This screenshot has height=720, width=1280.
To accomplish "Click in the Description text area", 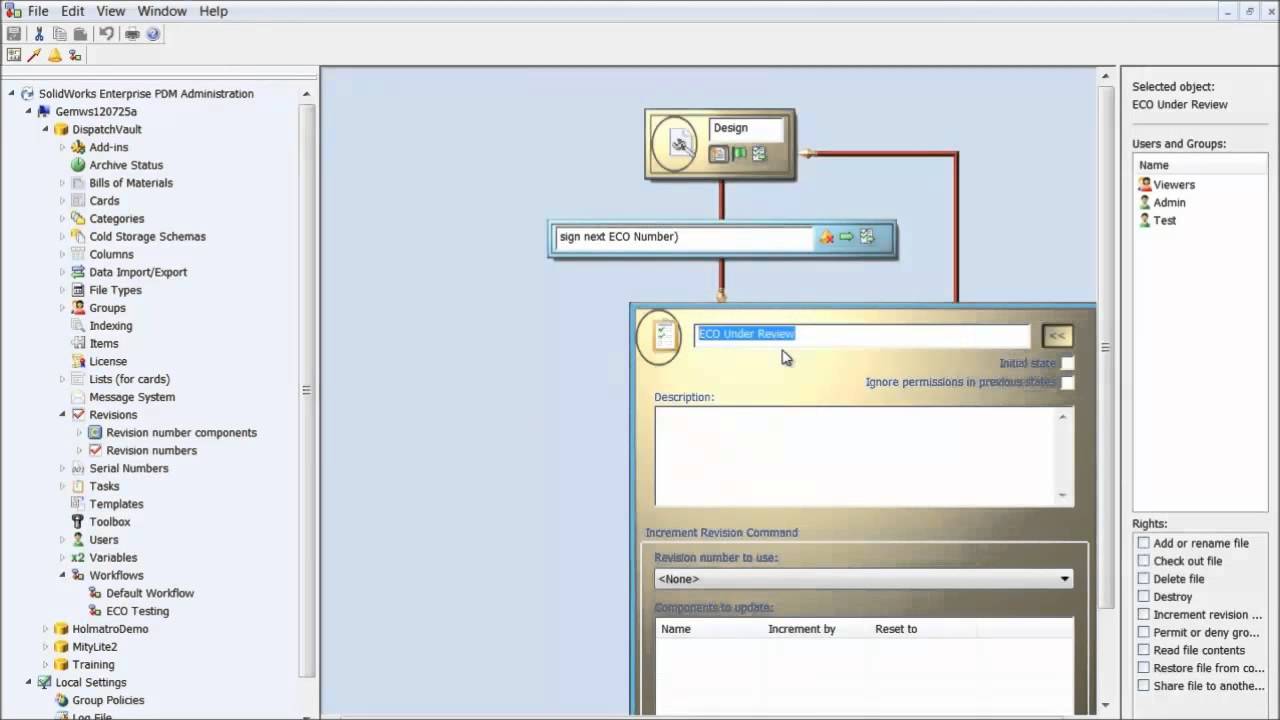I will [x=855, y=456].
